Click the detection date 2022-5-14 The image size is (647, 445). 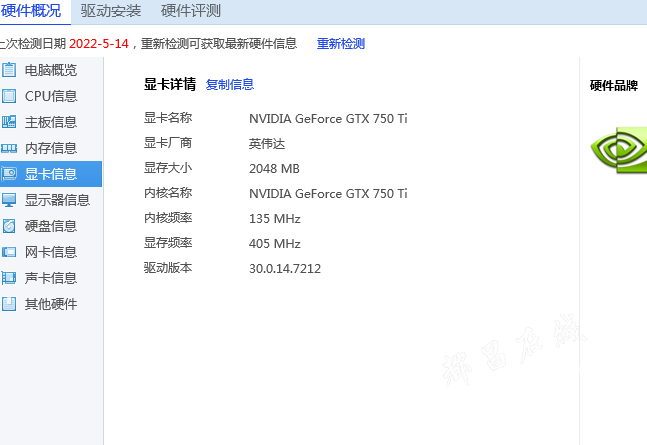click(99, 43)
